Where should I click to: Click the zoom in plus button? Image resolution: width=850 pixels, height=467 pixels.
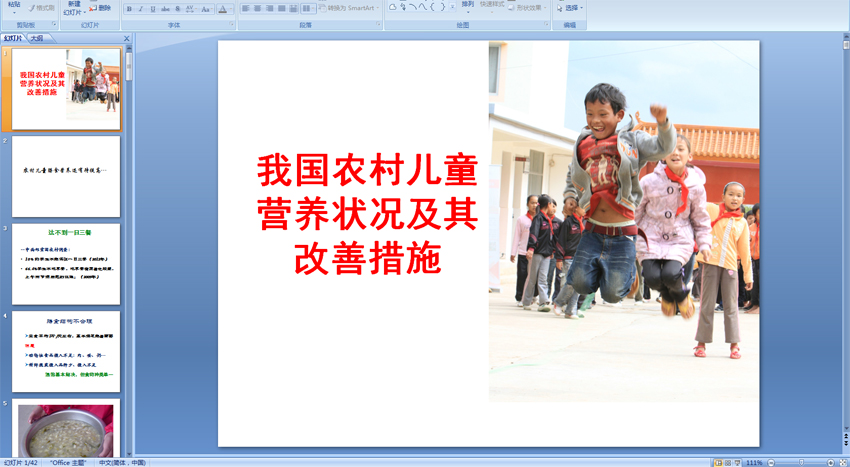[x=831, y=463]
